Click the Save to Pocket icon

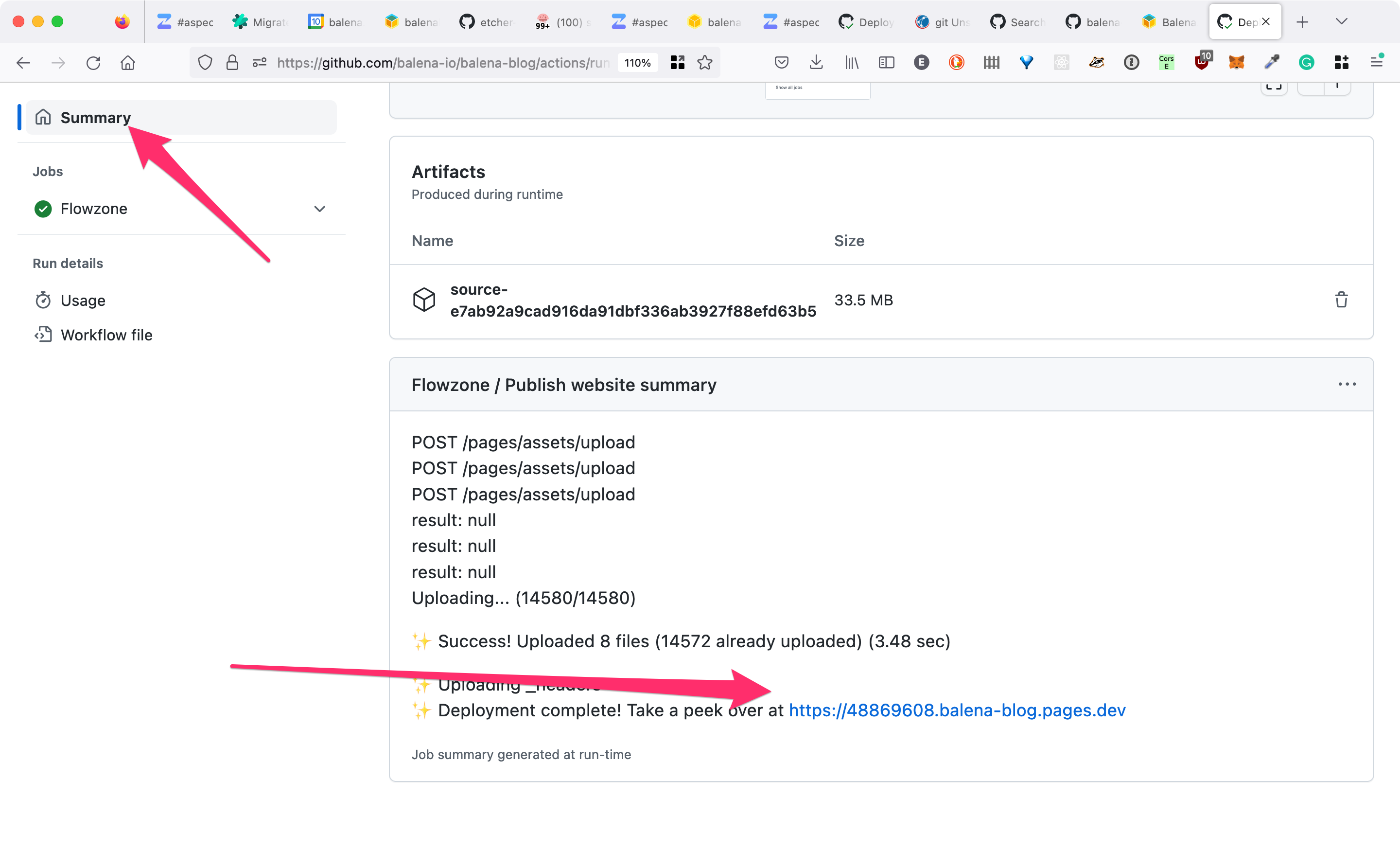781,63
